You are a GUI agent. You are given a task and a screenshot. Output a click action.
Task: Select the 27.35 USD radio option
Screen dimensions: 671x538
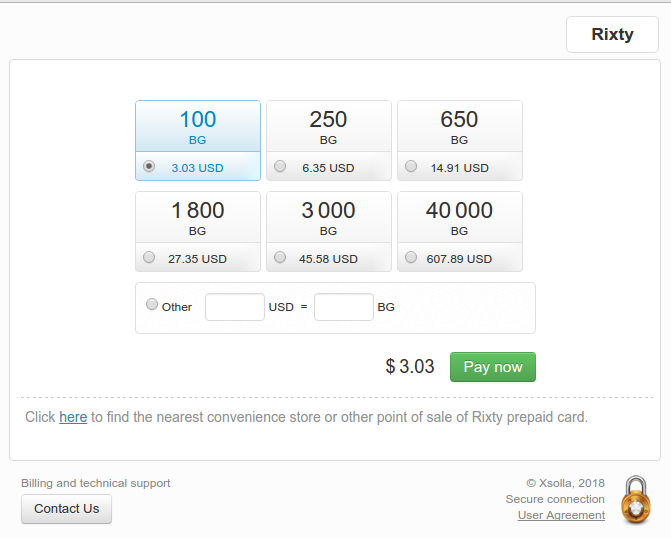149,257
